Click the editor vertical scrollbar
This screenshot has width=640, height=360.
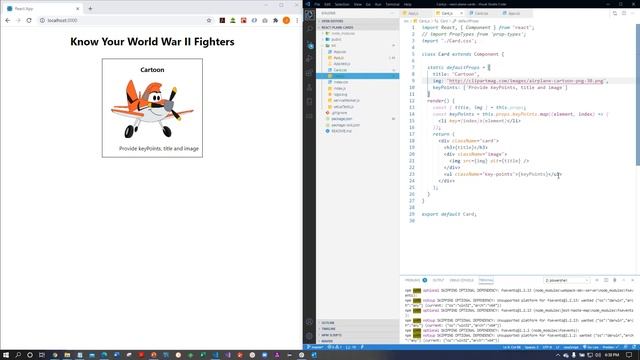pyautogui.click(x=638, y=95)
